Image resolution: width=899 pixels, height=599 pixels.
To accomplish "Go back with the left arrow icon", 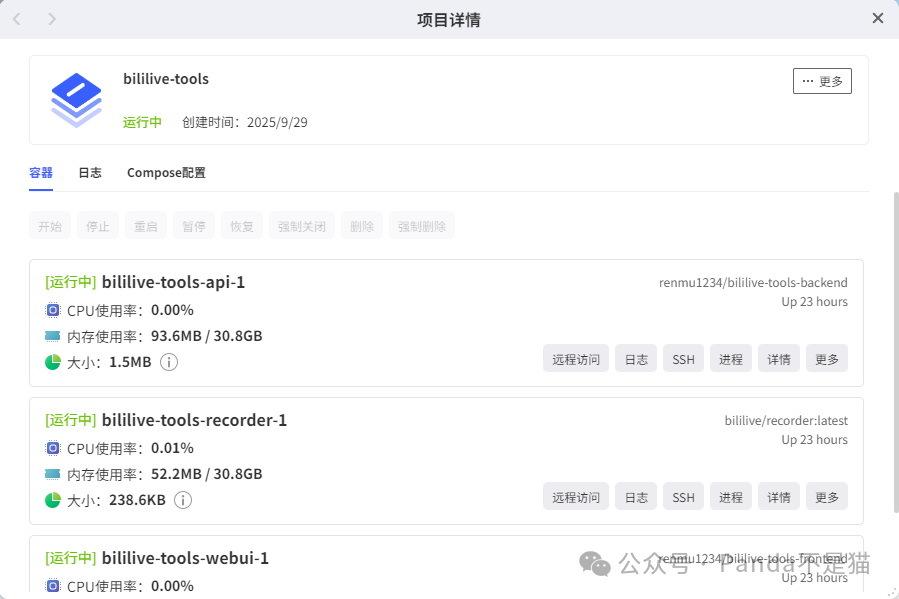I will click(17, 19).
